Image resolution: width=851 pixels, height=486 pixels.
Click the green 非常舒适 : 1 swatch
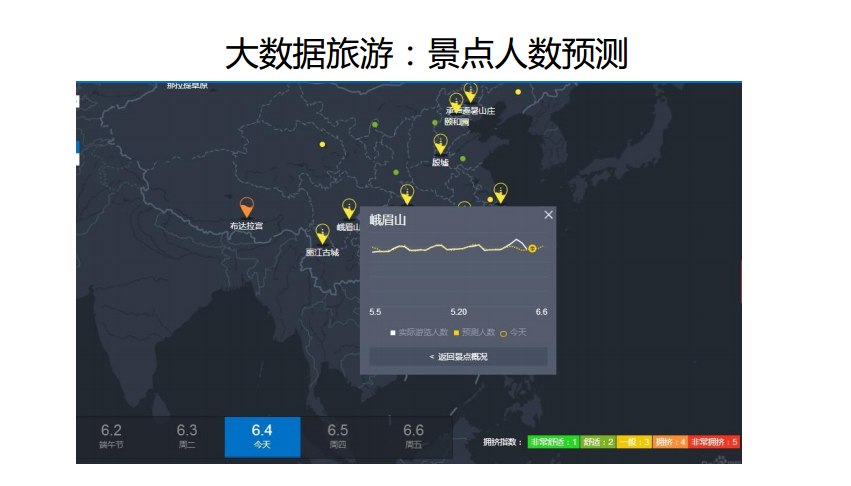pos(554,441)
